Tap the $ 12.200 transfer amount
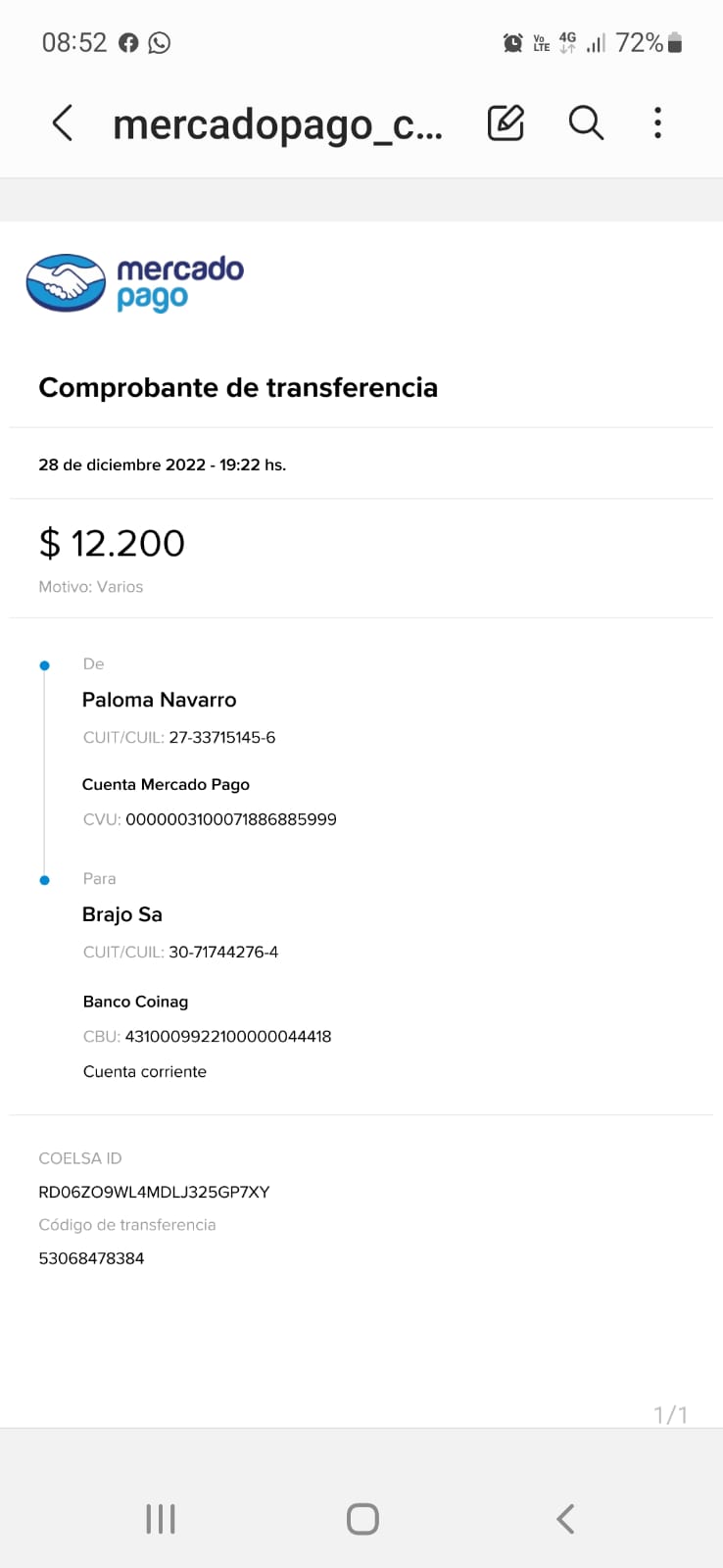This screenshot has height=1568, width=723. click(112, 543)
